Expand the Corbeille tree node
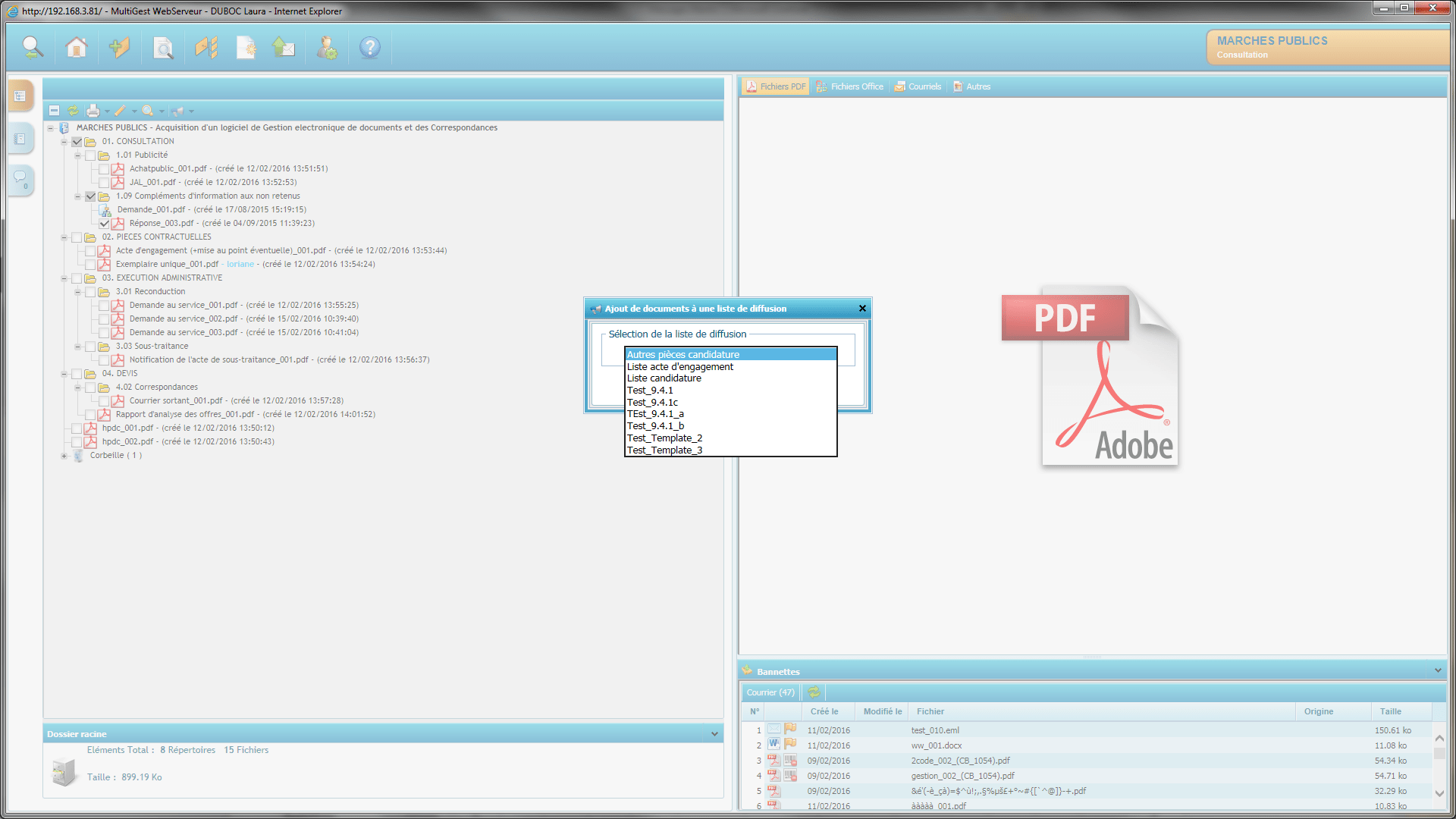Screen dimensions: 1456x819 (x=64, y=456)
